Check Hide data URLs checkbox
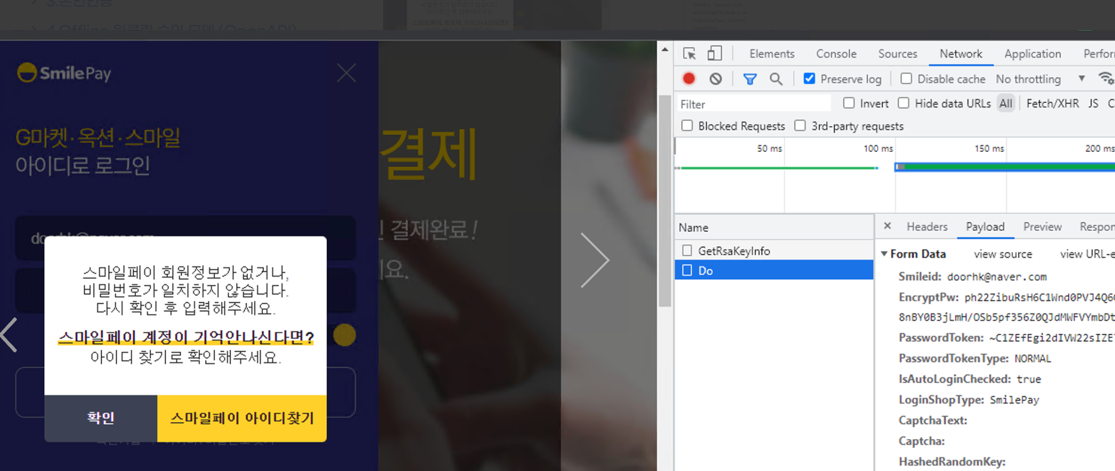Viewport: 1115px width, 471px height. pyautogui.click(x=904, y=103)
